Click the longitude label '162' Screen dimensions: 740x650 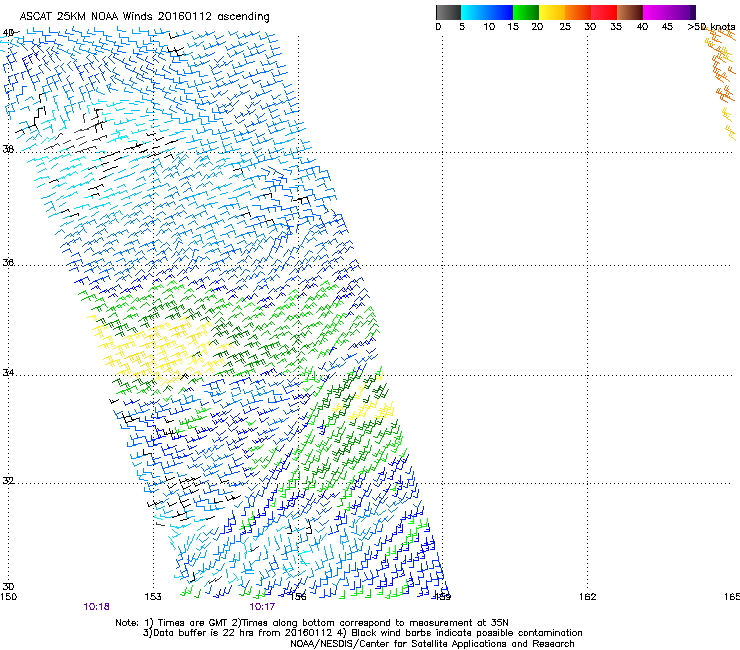click(588, 597)
